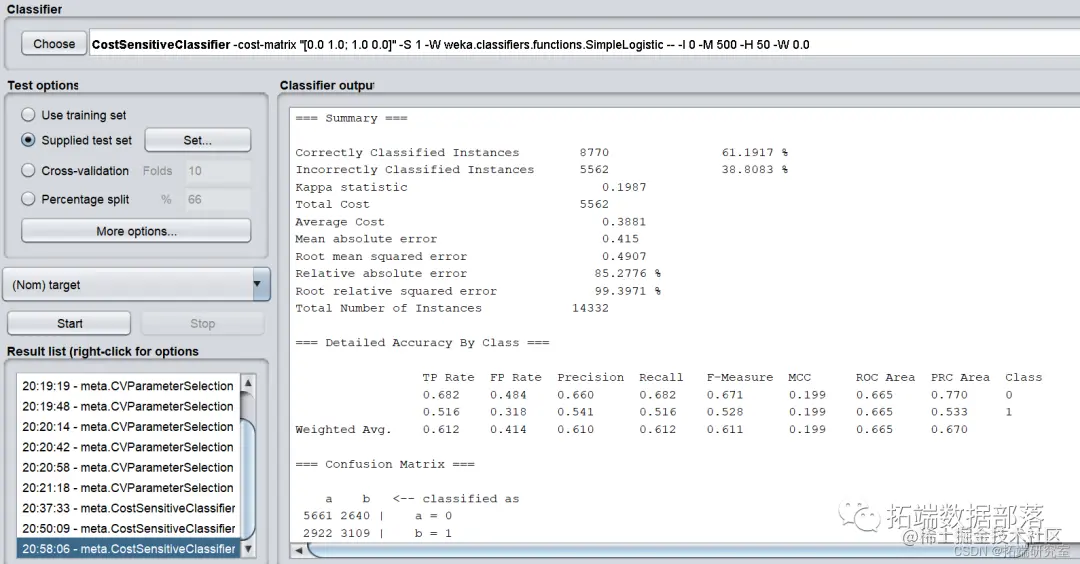Click the CostSensitiveClassifier configuration text field
Image resolution: width=1080 pixels, height=564 pixels.
[584, 45]
